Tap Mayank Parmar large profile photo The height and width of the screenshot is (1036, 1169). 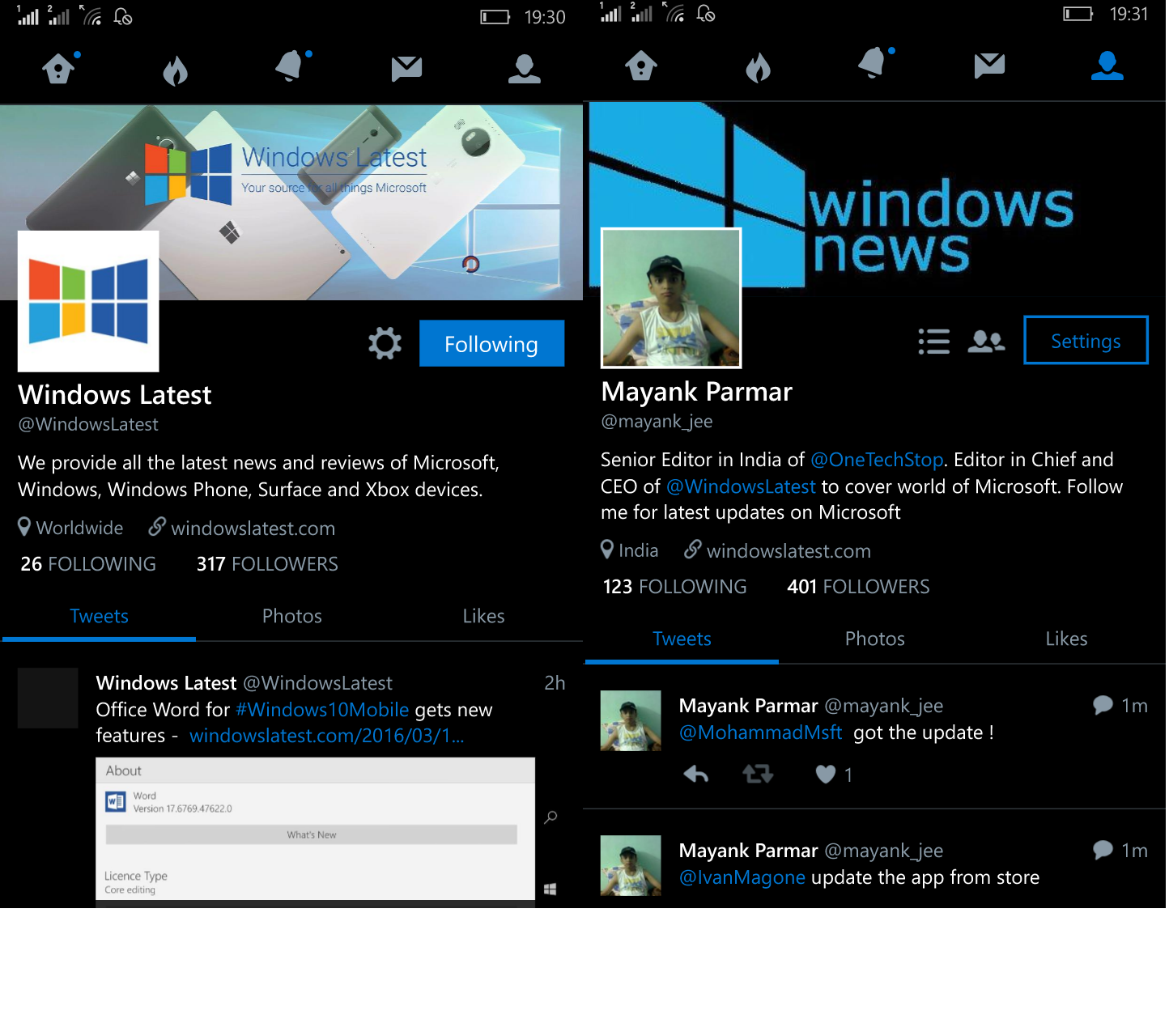click(671, 298)
